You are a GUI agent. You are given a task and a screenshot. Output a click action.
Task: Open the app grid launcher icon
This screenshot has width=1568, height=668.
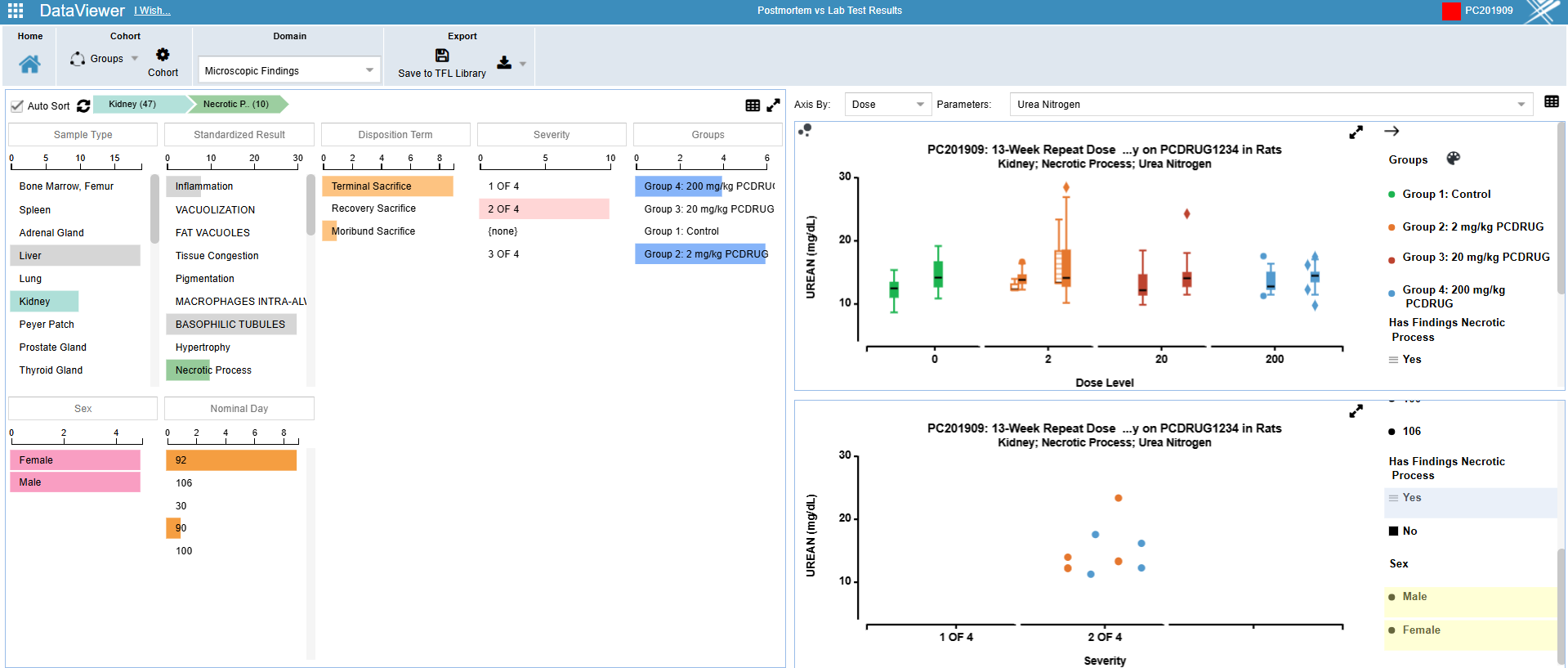[x=16, y=11]
